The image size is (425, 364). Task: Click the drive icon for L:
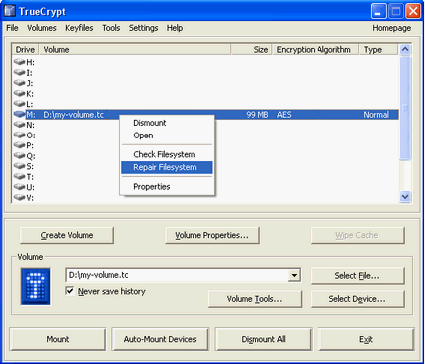pos(20,104)
